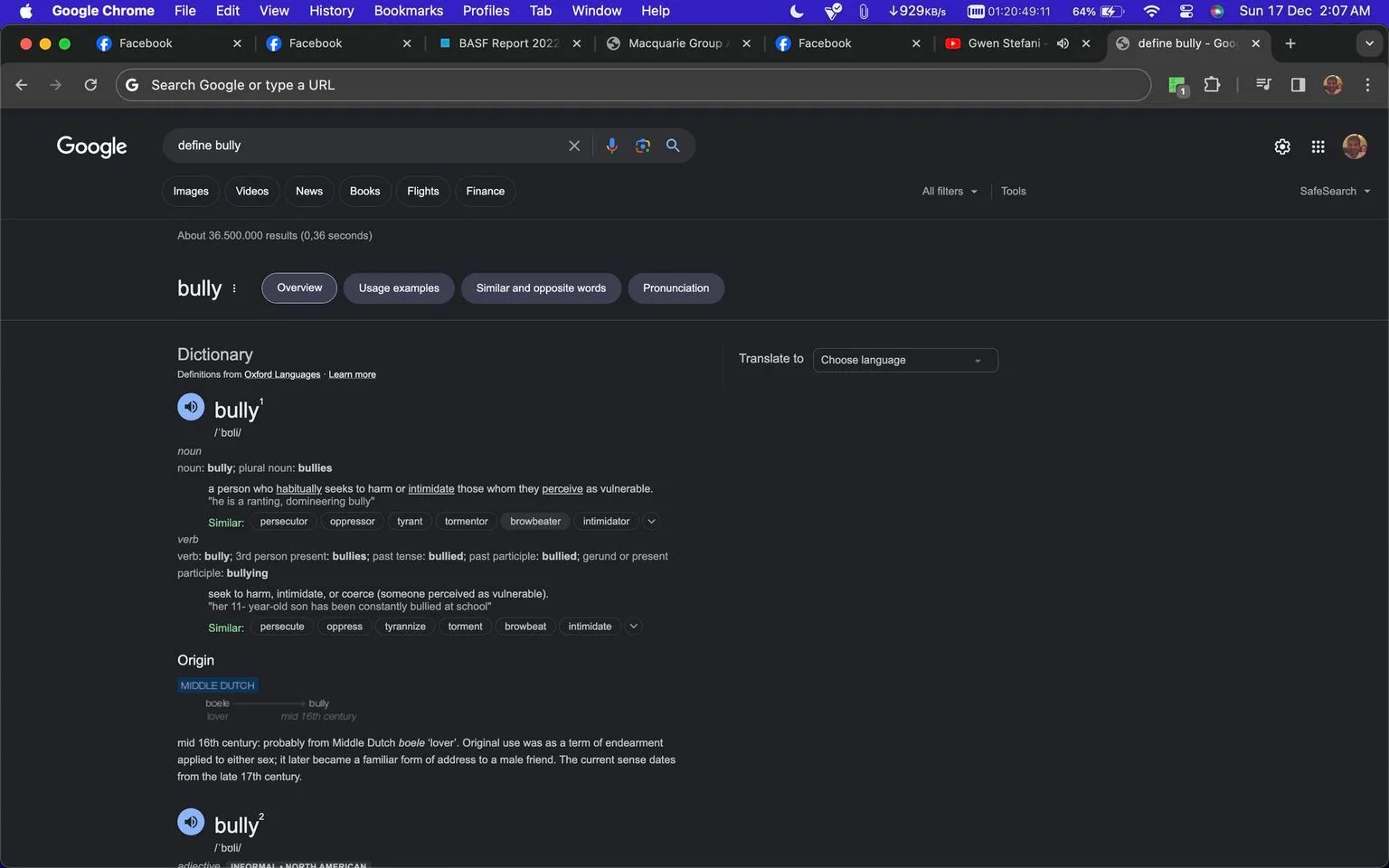
Task: Open the Chrome extensions puzzle icon
Action: (1212, 85)
